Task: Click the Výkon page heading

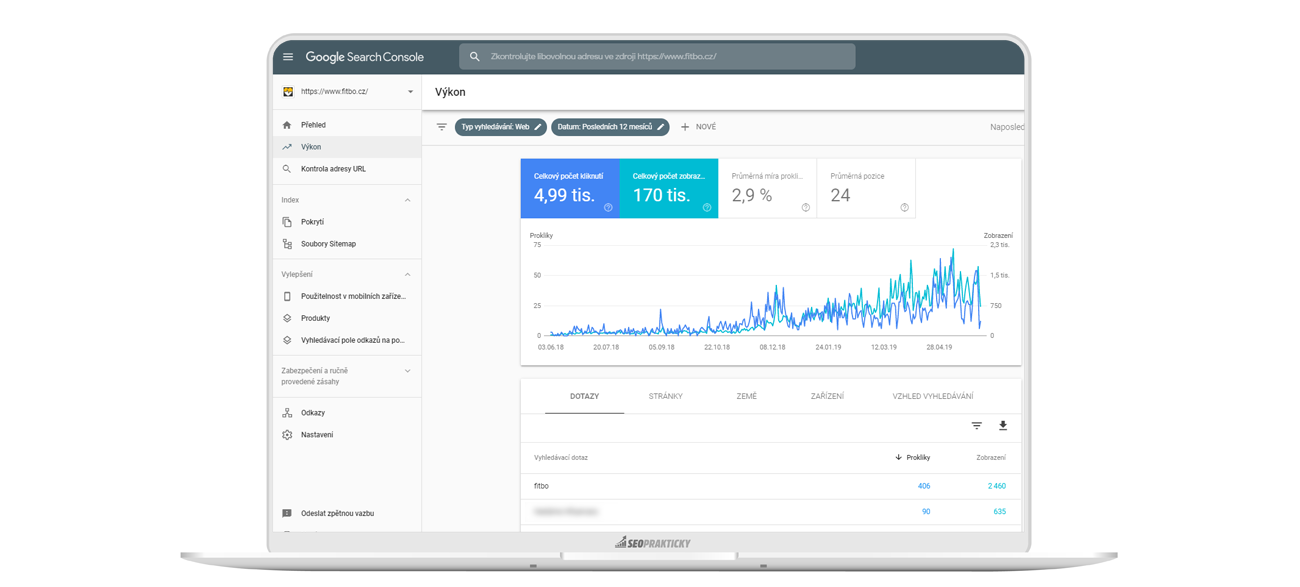Action: point(450,92)
